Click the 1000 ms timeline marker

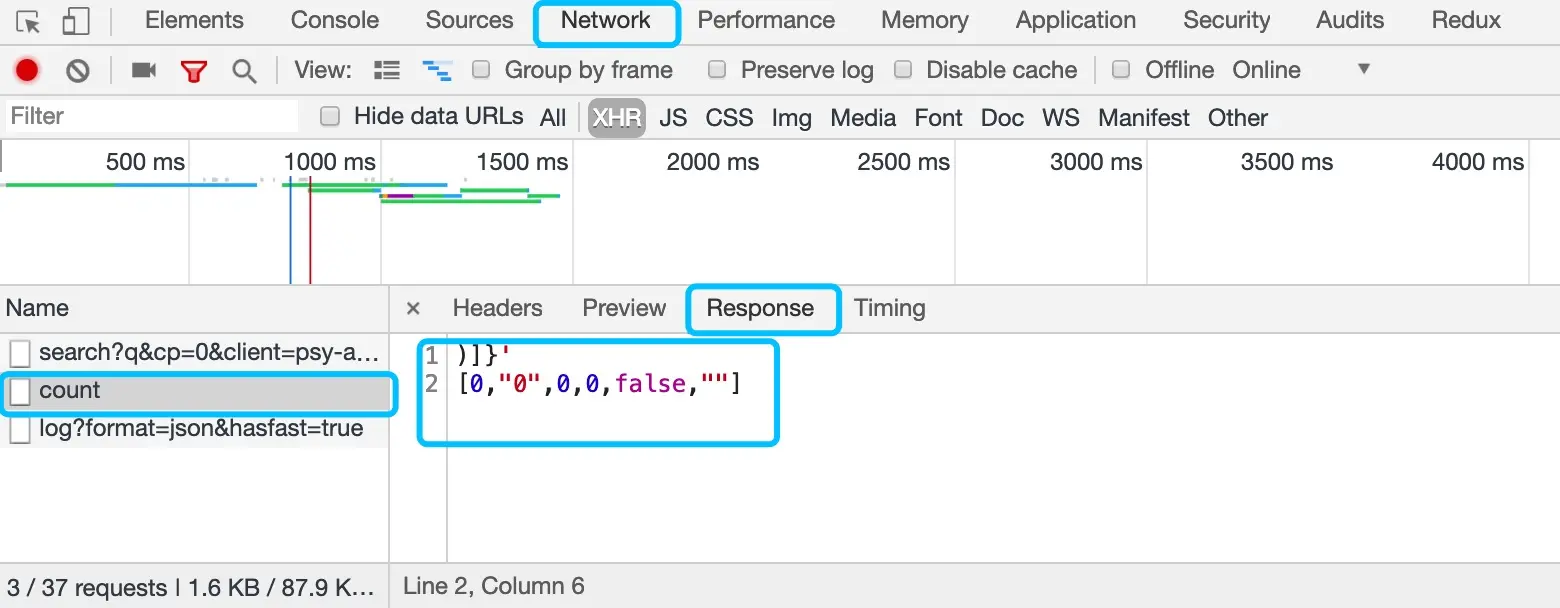pyautogui.click(x=330, y=162)
